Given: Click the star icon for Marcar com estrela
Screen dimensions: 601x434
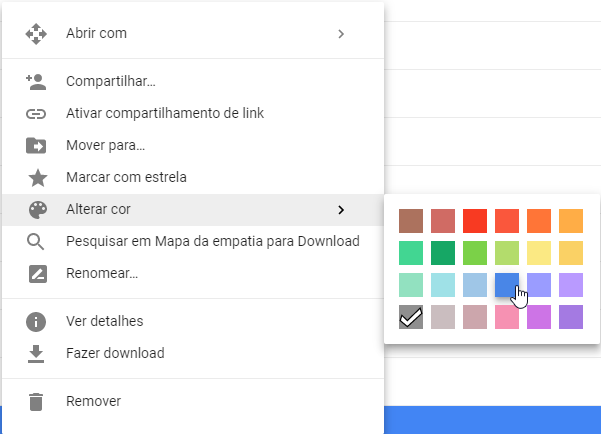Looking at the screenshot, I should point(36,178).
